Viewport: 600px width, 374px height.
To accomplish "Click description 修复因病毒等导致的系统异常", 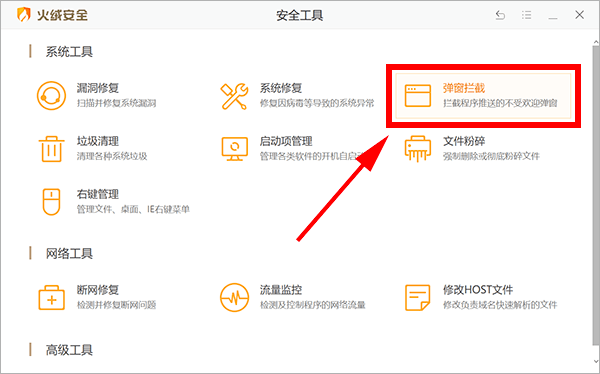I will tap(317, 103).
